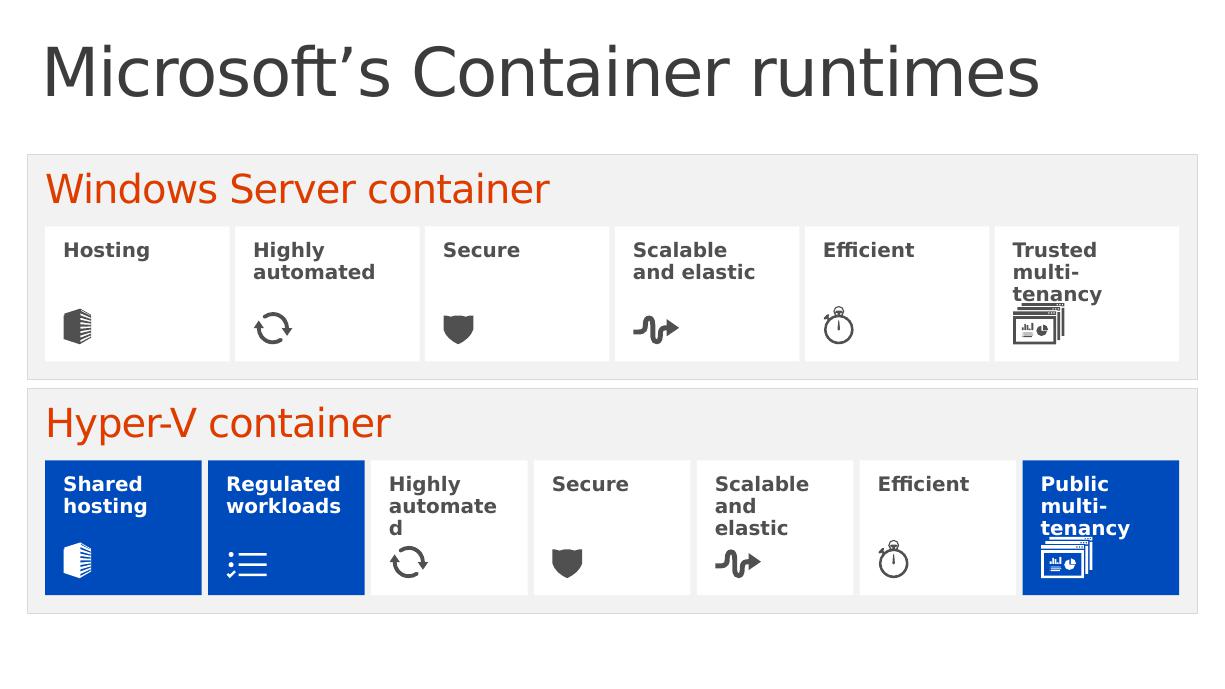
Task: Select the Shared hosting blue tile label
Action: 105,495
